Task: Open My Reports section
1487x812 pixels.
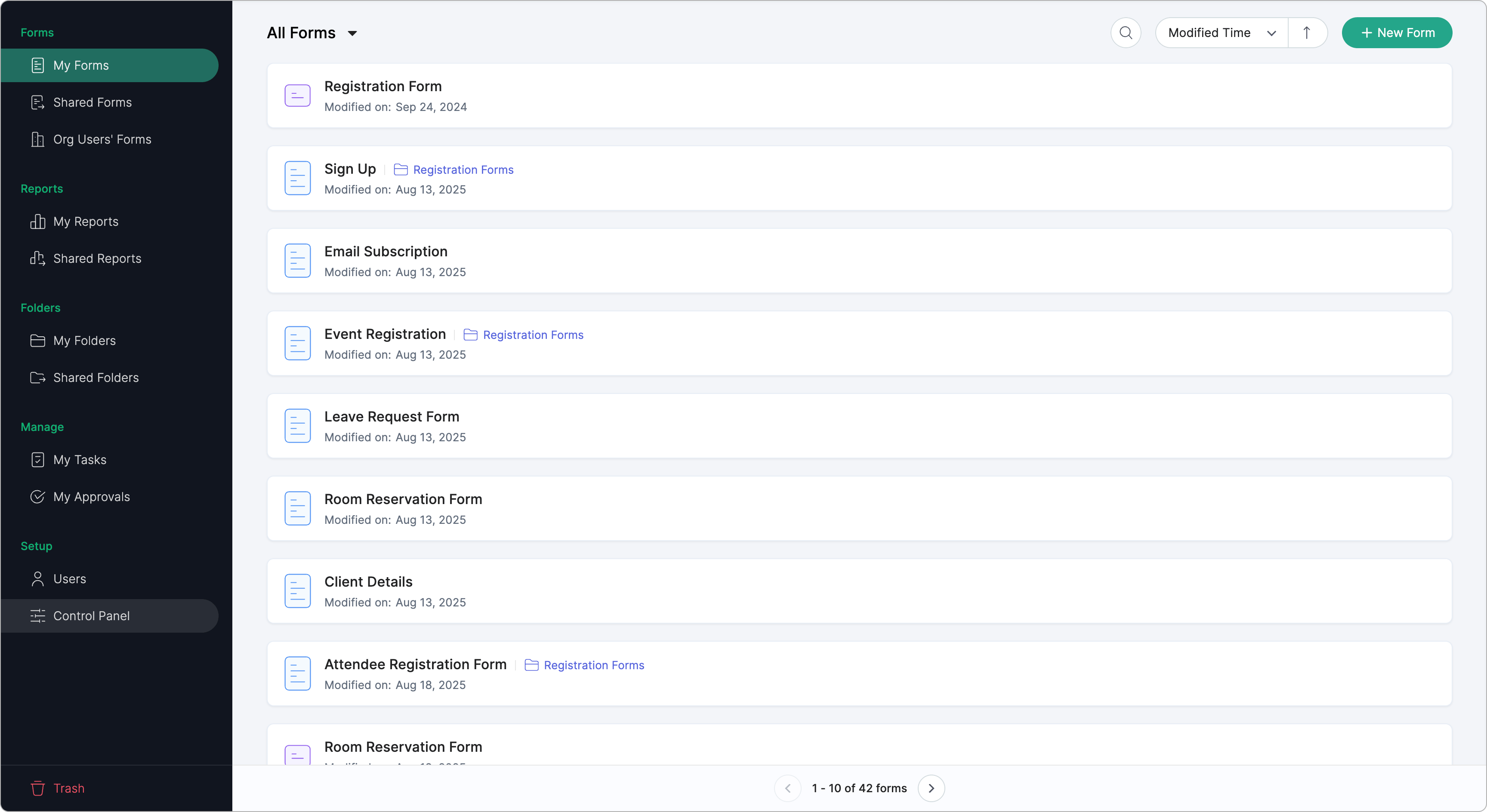Action: (x=86, y=221)
